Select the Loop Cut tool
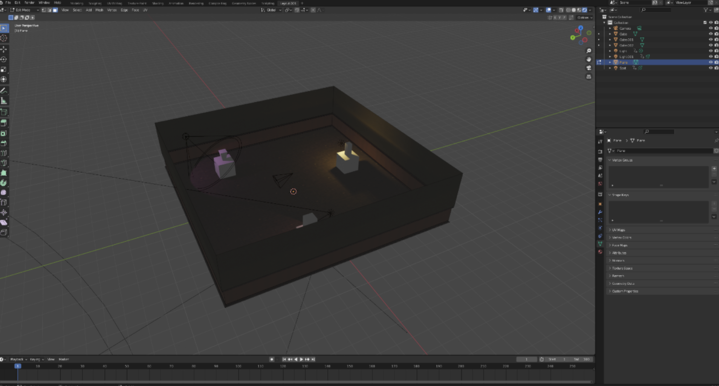 (4, 153)
